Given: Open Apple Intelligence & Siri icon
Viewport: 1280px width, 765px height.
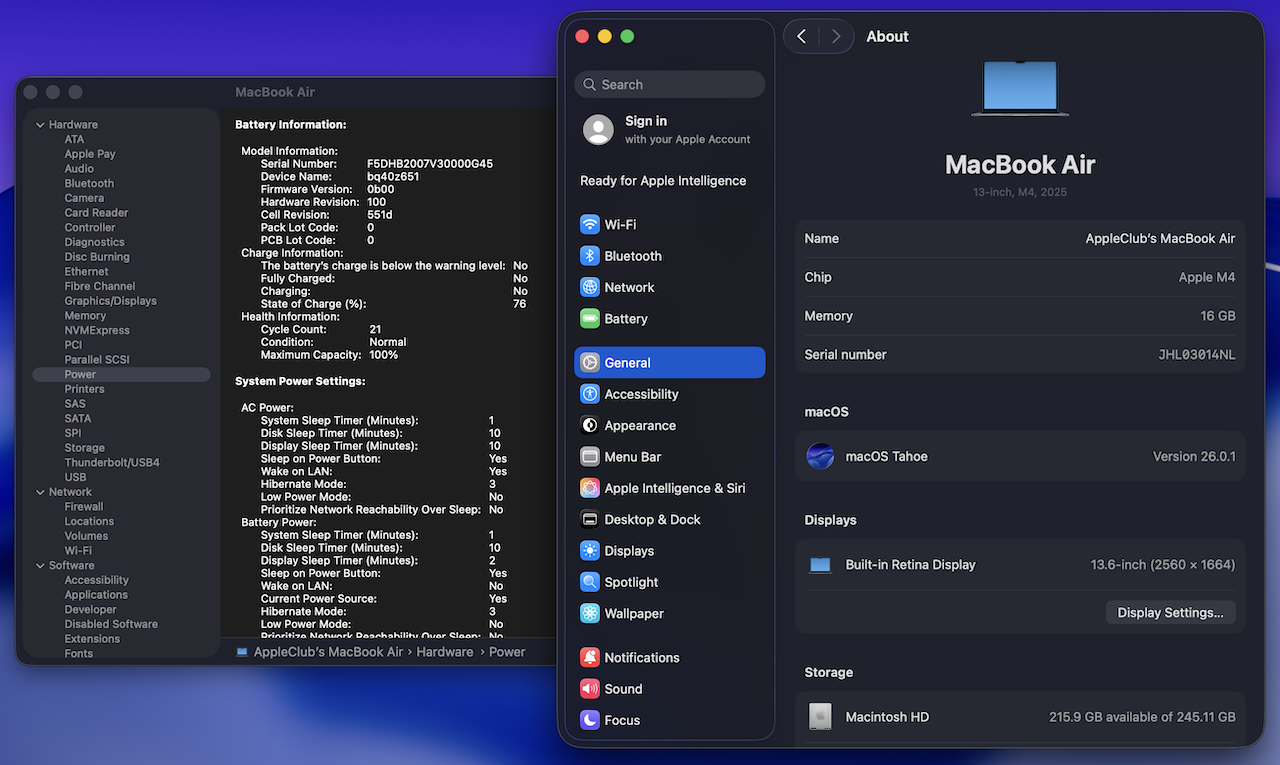Looking at the screenshot, I should click(590, 488).
